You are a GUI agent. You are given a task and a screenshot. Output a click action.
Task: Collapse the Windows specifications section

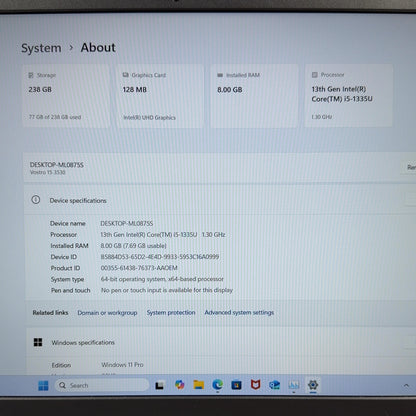[411, 342]
